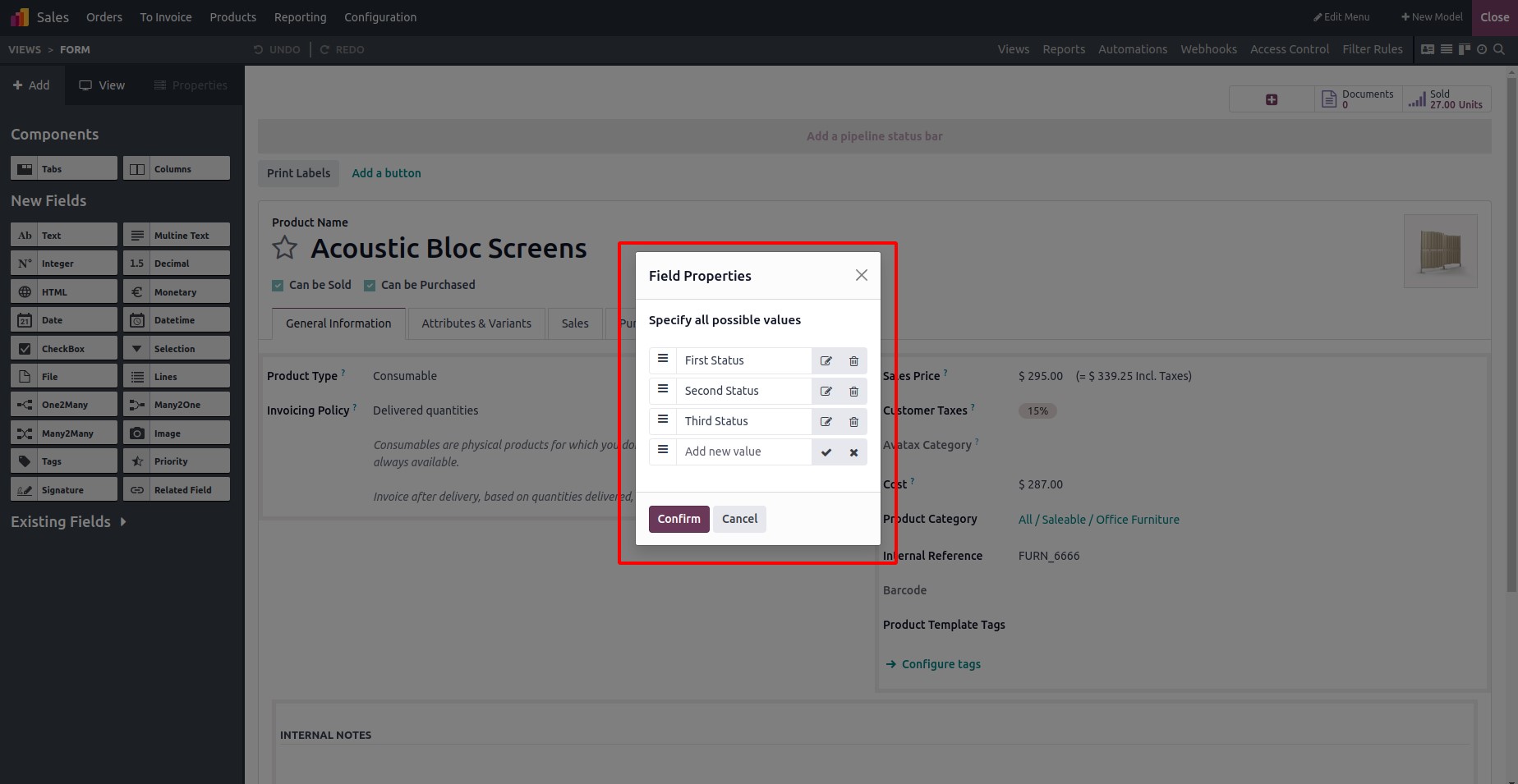Click the Add a button link
The height and width of the screenshot is (784, 1518).
(386, 173)
